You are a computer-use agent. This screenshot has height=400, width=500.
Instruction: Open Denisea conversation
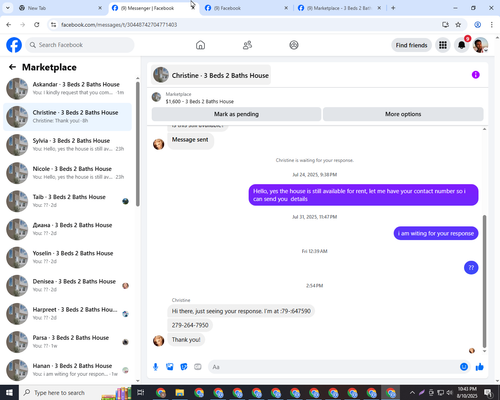pyautogui.click(x=68, y=286)
